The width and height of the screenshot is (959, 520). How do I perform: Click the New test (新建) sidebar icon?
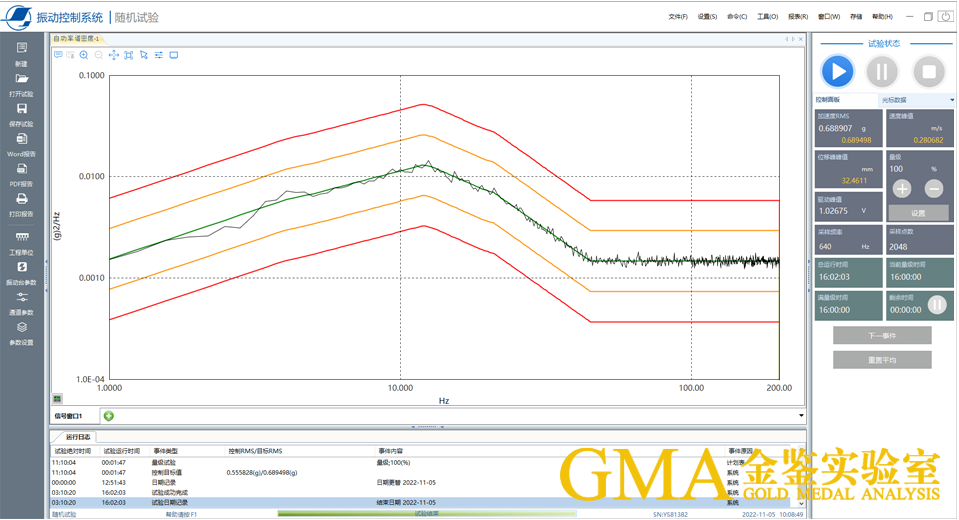tap(22, 48)
